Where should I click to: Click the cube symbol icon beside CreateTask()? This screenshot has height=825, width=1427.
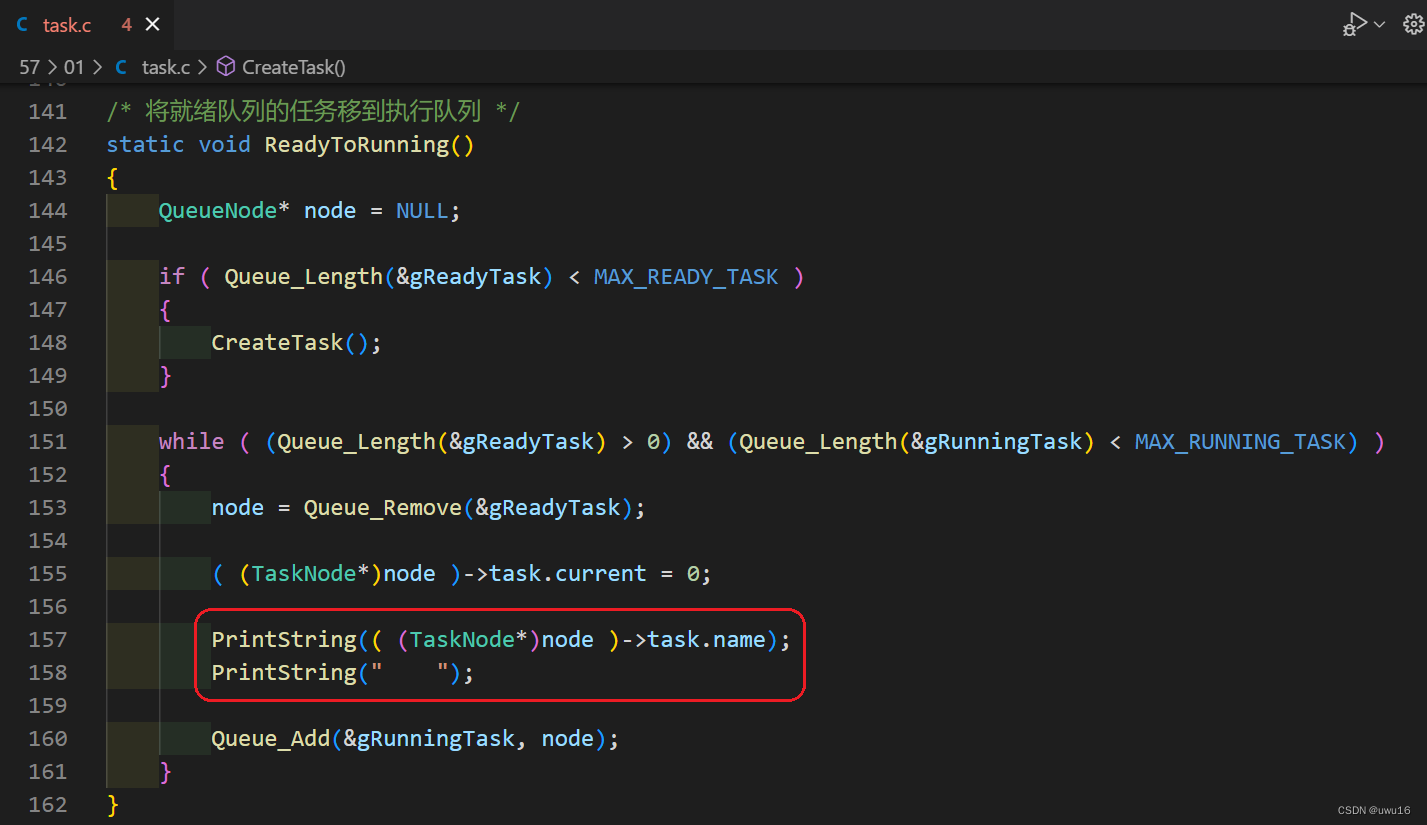pyautogui.click(x=226, y=67)
